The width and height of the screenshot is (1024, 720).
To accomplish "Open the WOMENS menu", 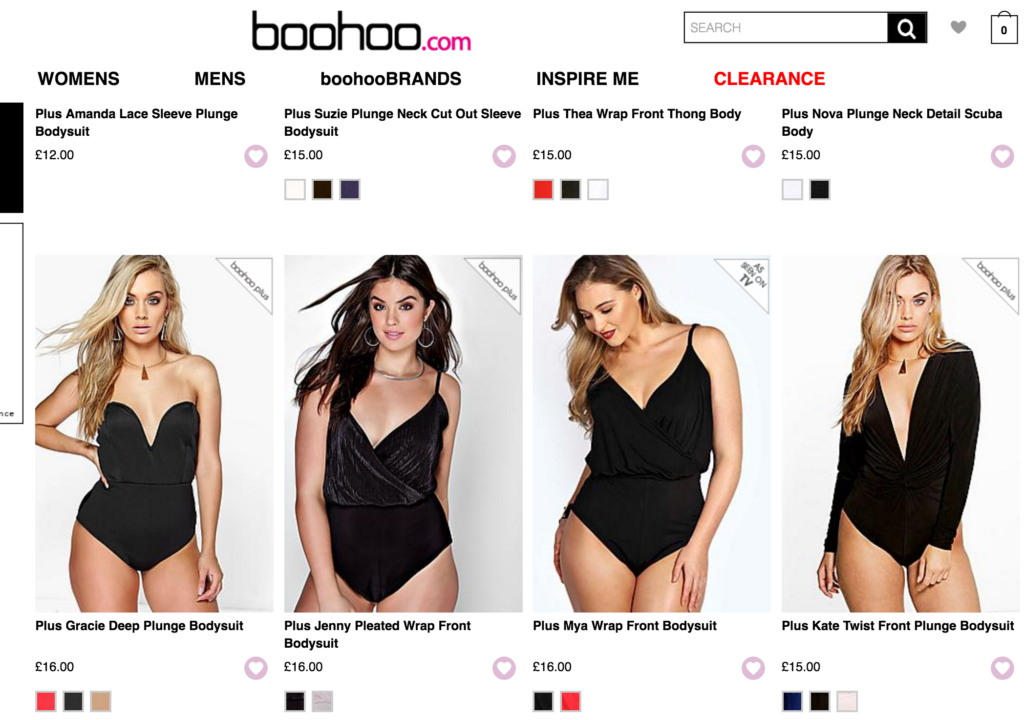I will 78,79.
